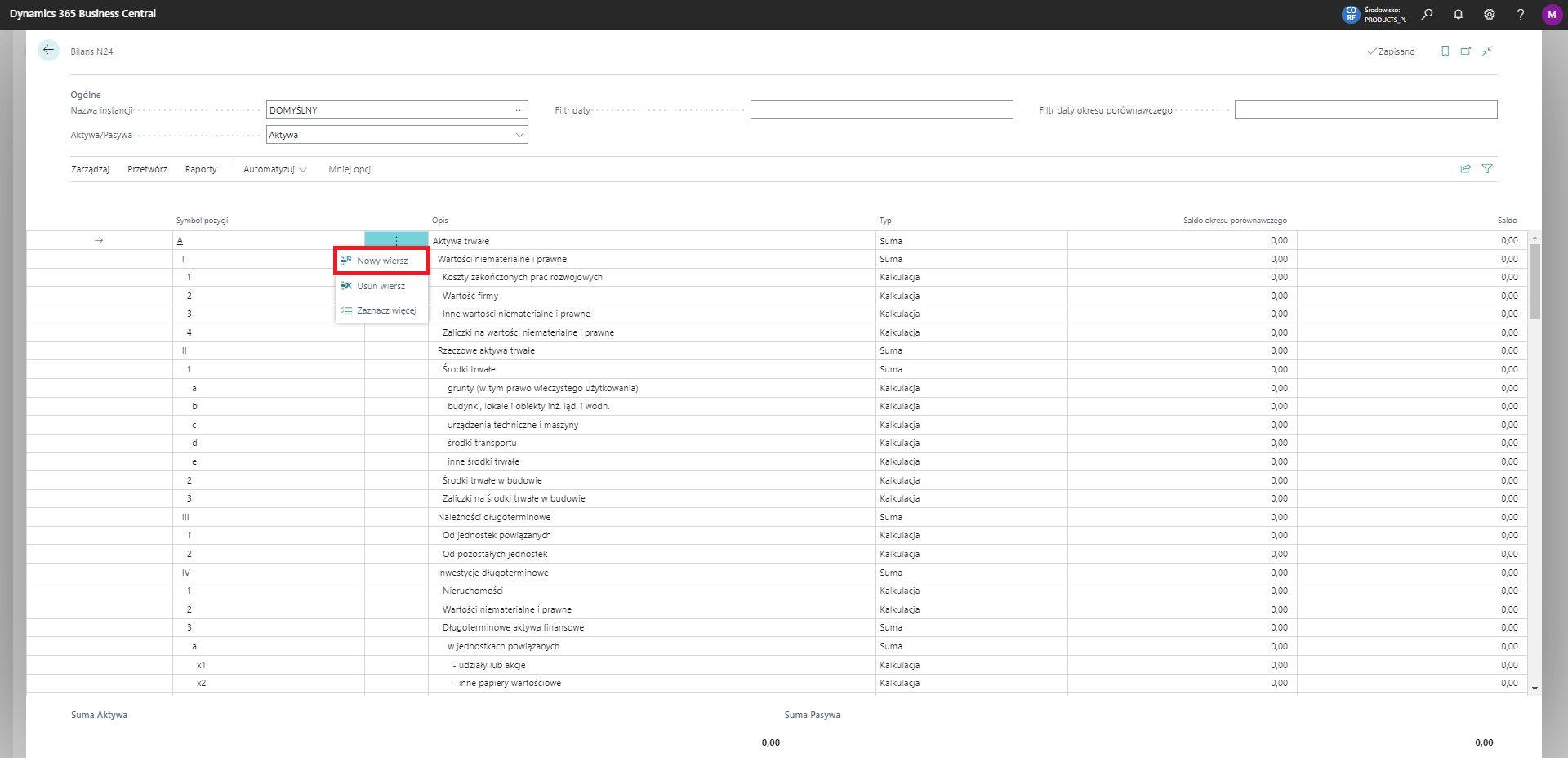Open the search magnifier icon
This screenshot has height=758, width=1568.
pyautogui.click(x=1427, y=14)
